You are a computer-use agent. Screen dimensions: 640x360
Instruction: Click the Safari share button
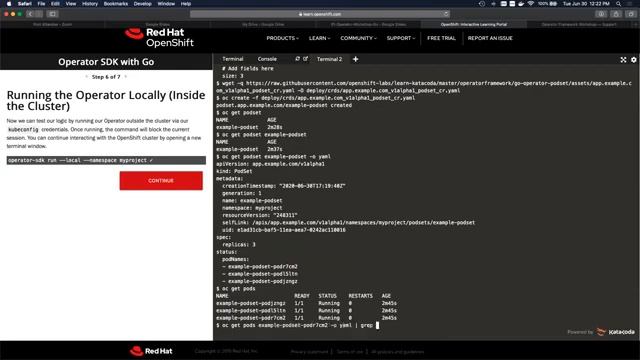pos(616,14)
